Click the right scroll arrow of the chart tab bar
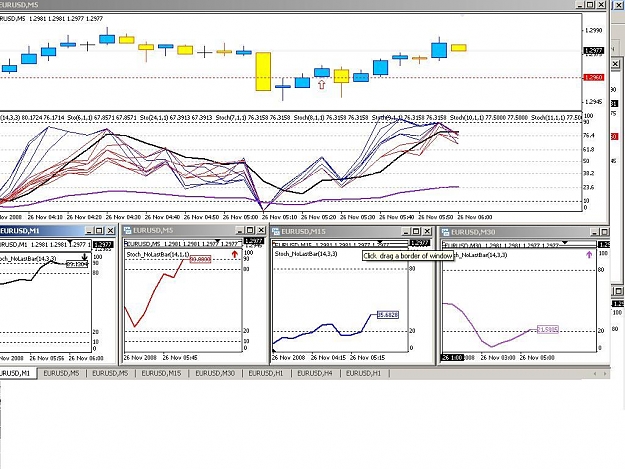 (x=605, y=374)
